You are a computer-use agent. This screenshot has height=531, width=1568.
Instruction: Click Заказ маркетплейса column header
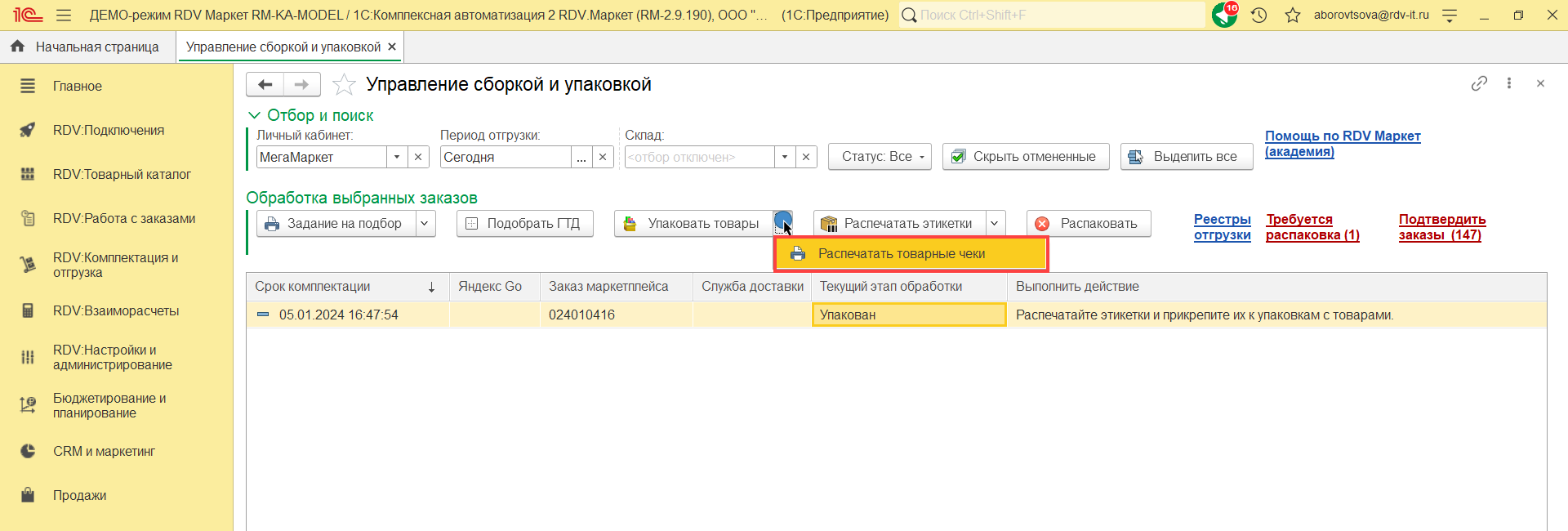(x=617, y=287)
